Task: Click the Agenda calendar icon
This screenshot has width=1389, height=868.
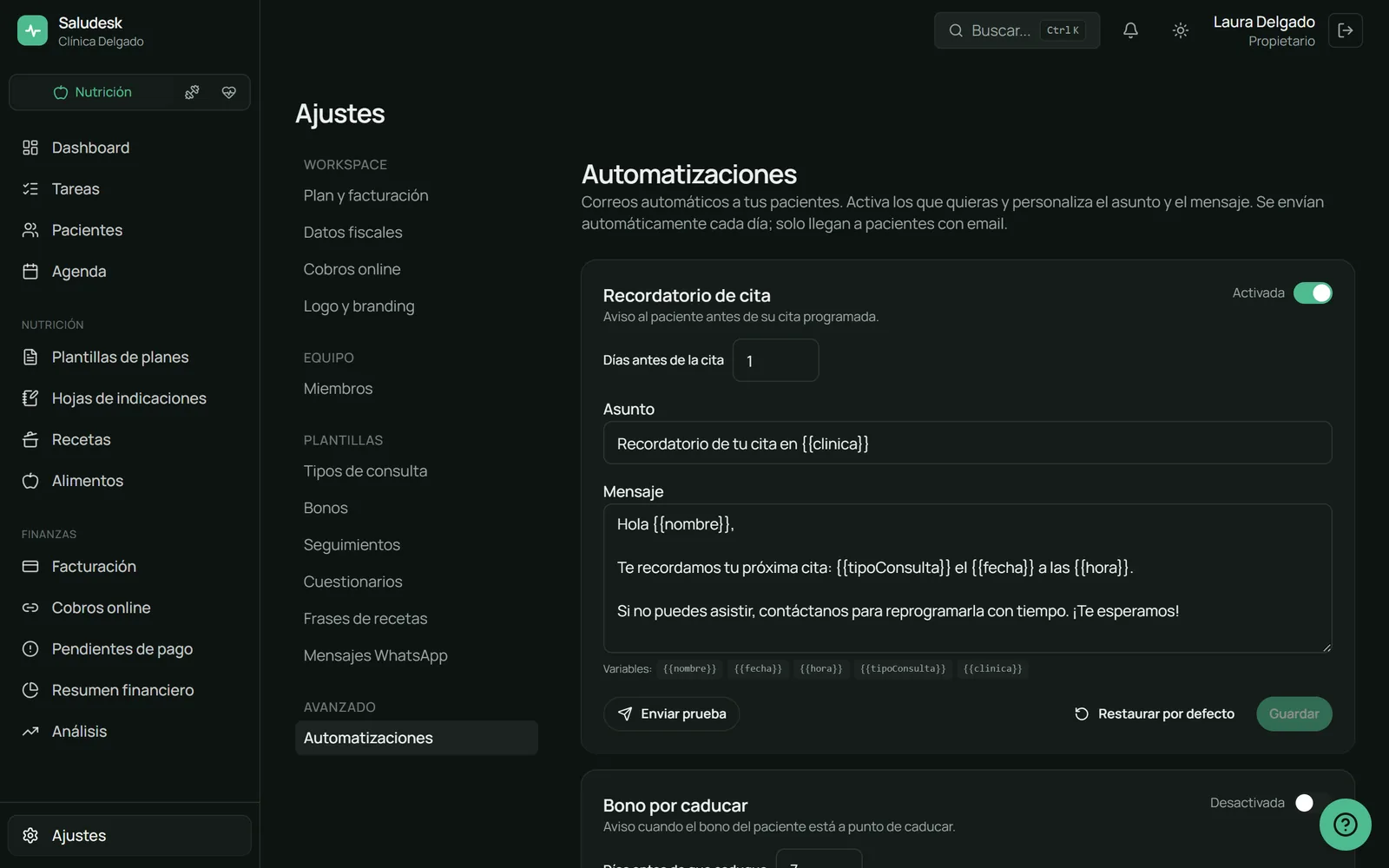Action: (x=30, y=271)
